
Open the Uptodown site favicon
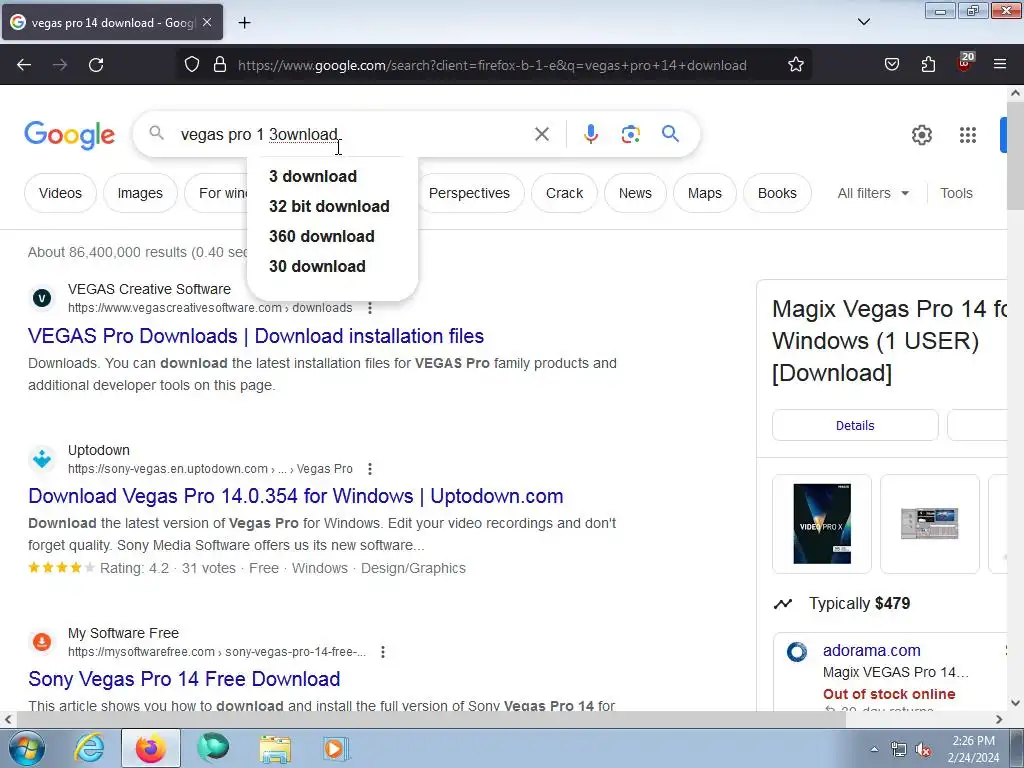tap(42, 459)
